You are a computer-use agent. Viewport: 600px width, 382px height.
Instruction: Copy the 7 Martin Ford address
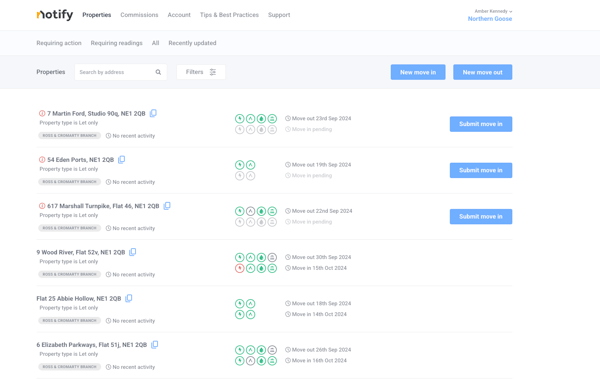[153, 113]
